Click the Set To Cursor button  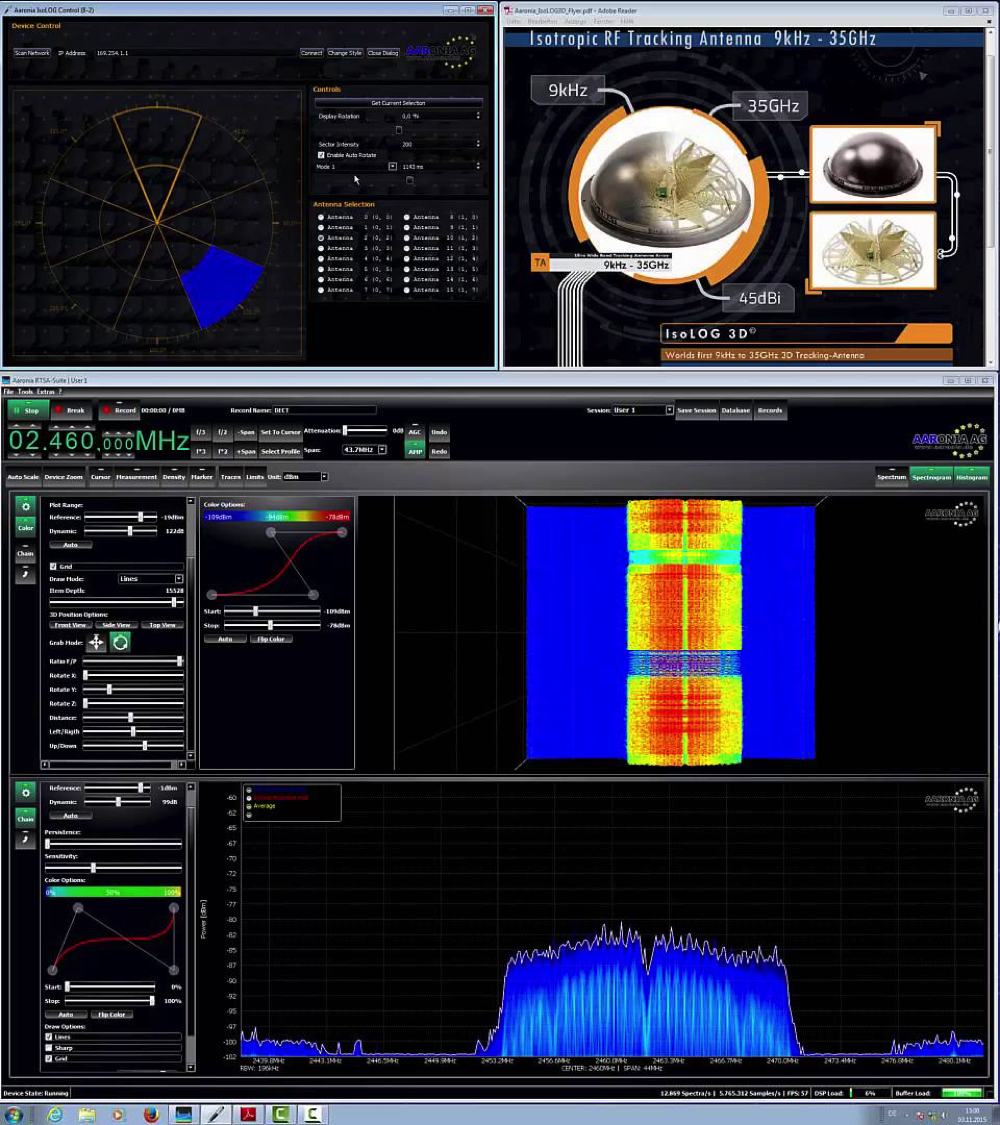pyautogui.click(x=280, y=432)
